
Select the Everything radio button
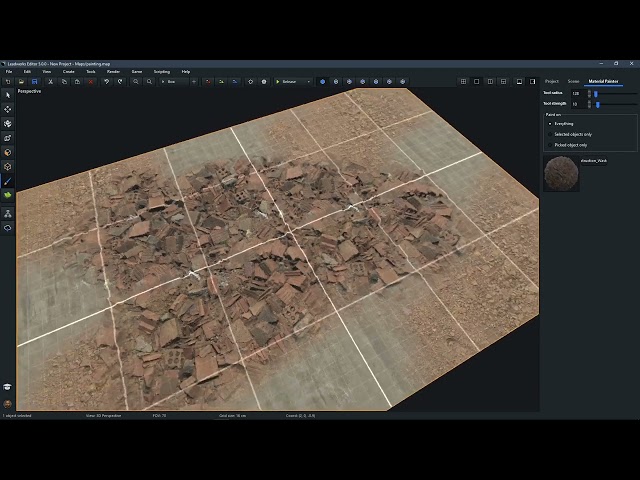(550, 124)
